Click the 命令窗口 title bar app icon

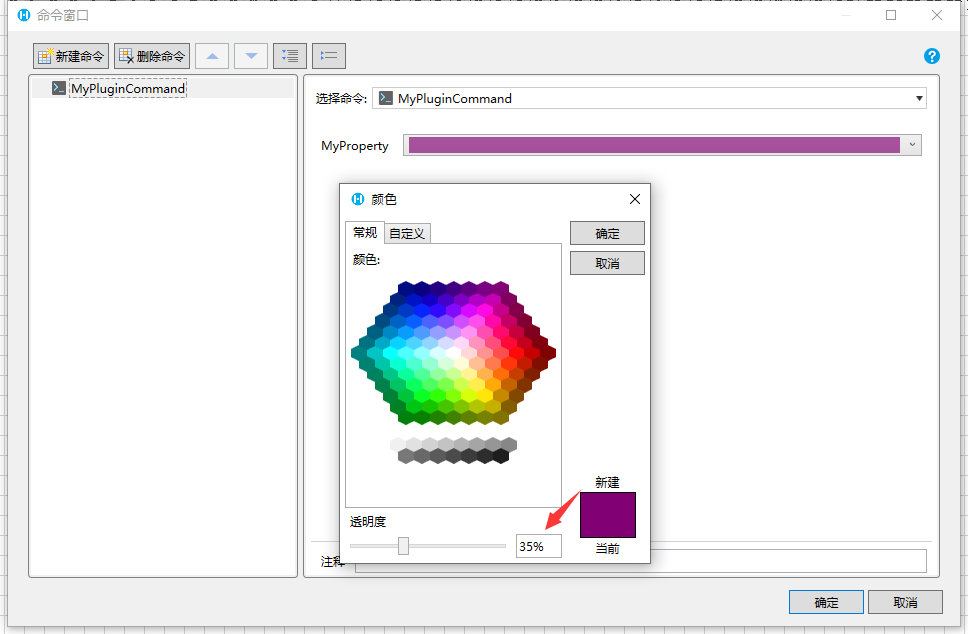point(23,15)
